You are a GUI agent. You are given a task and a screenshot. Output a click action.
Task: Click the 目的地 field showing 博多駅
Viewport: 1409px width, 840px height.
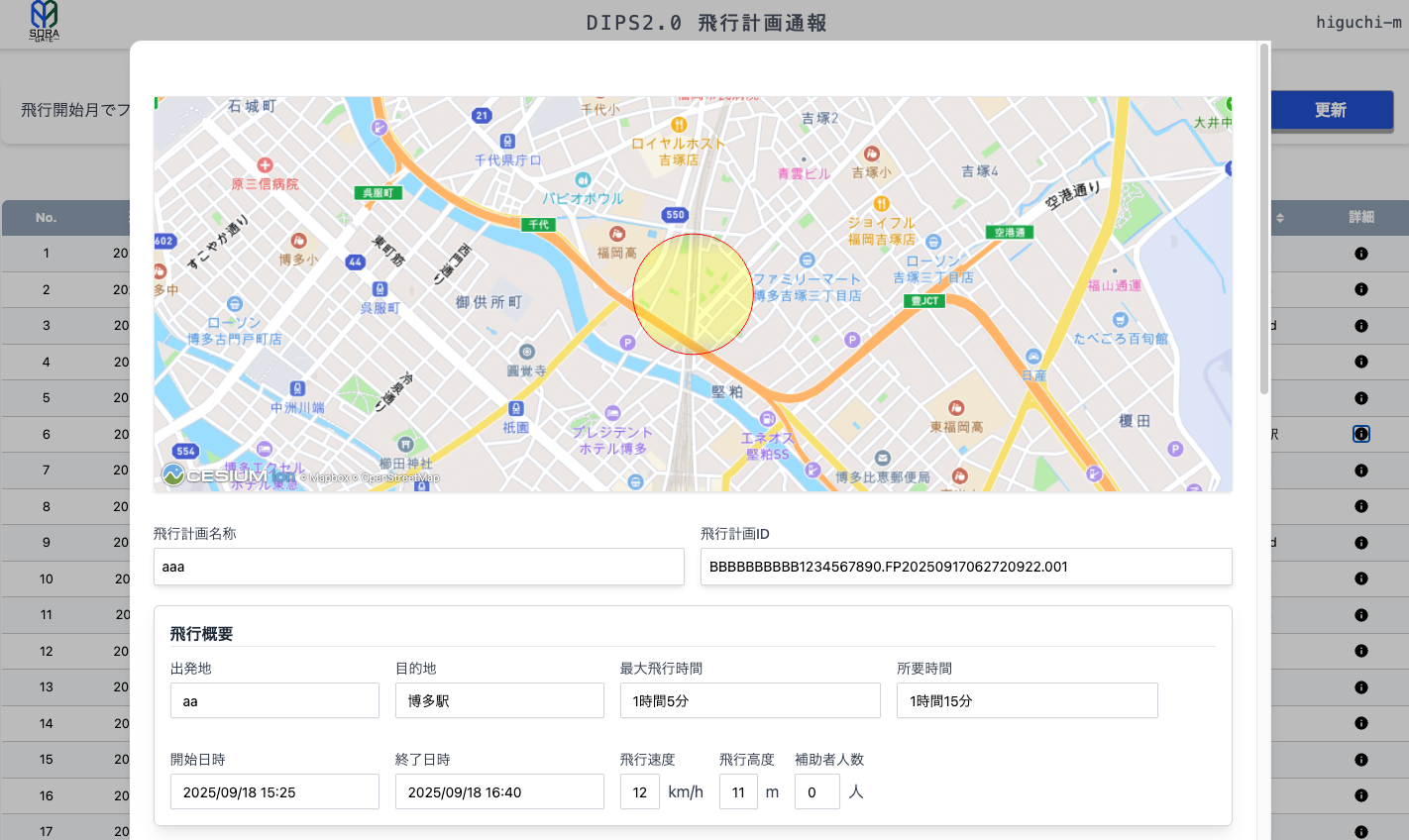(499, 700)
